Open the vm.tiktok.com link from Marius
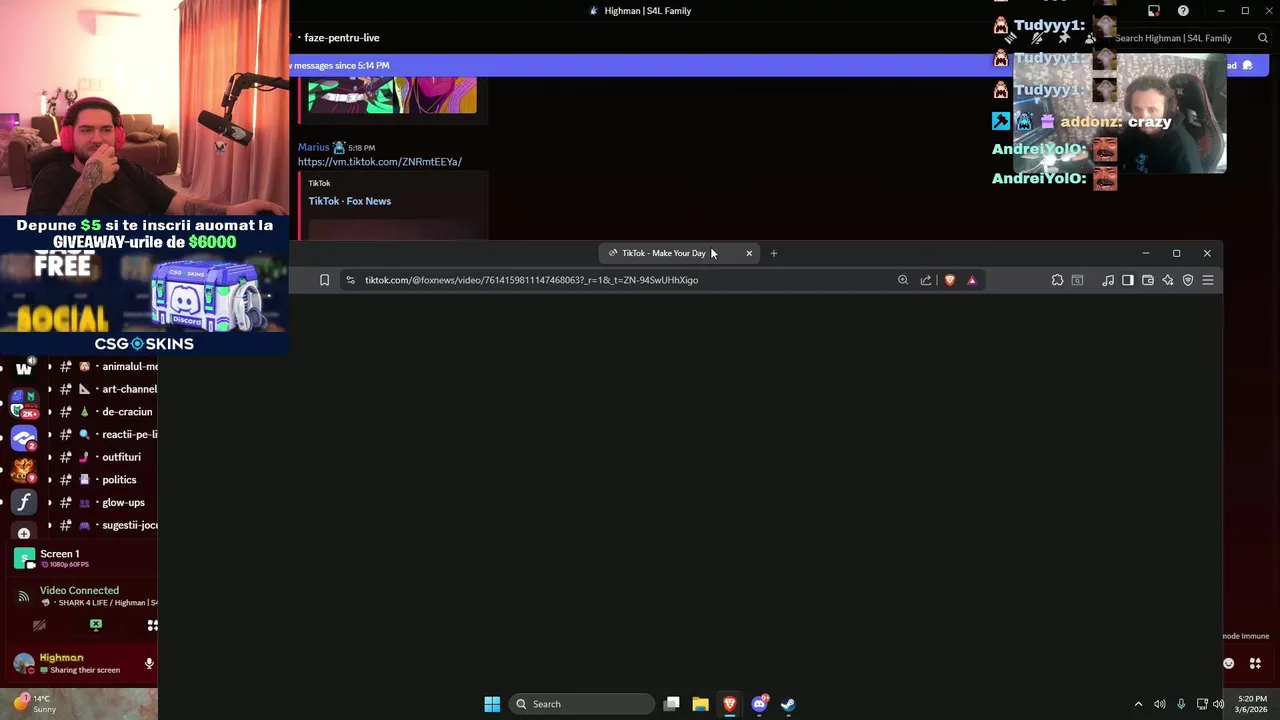Viewport: 1280px width, 720px height. coord(380,161)
